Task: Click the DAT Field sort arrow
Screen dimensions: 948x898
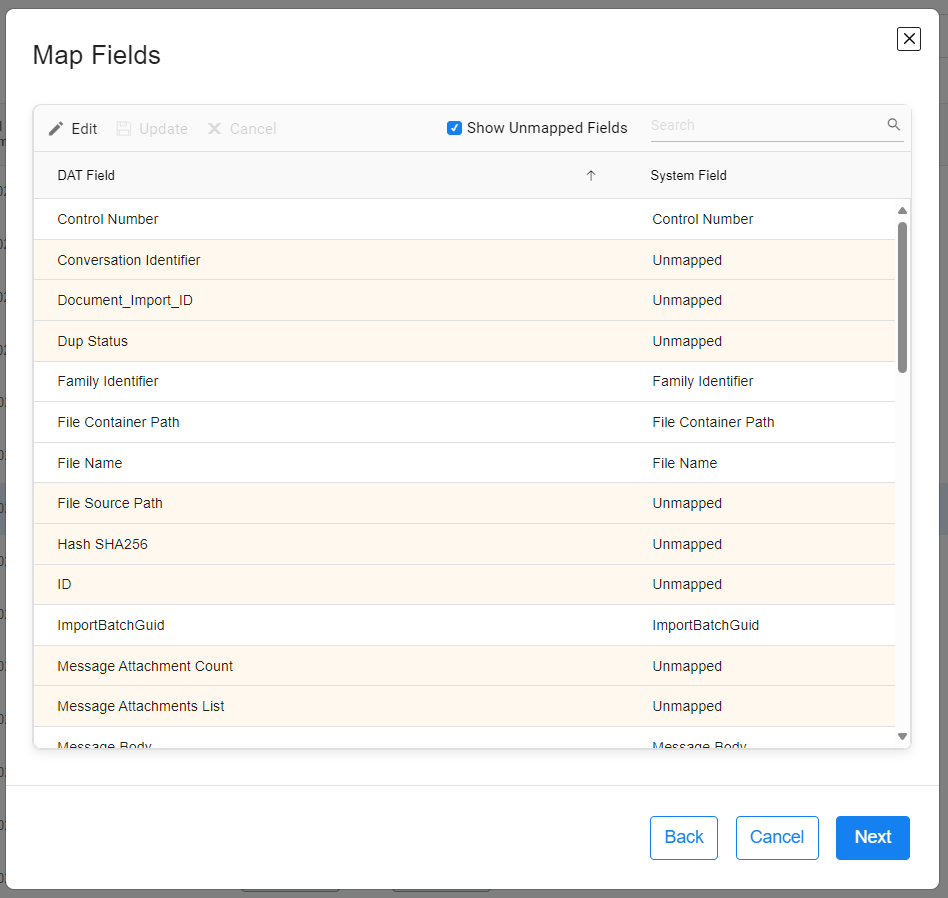Action: click(590, 176)
